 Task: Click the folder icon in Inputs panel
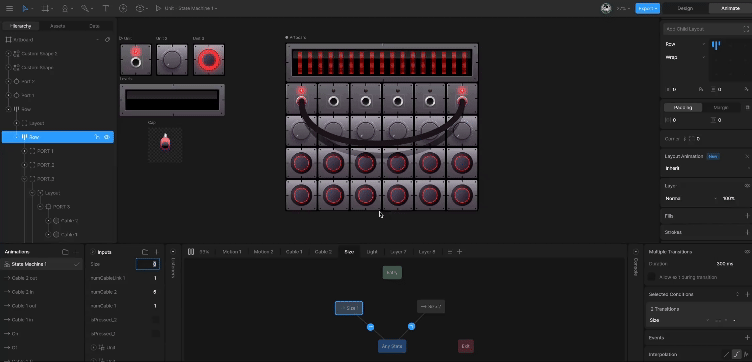click(145, 252)
